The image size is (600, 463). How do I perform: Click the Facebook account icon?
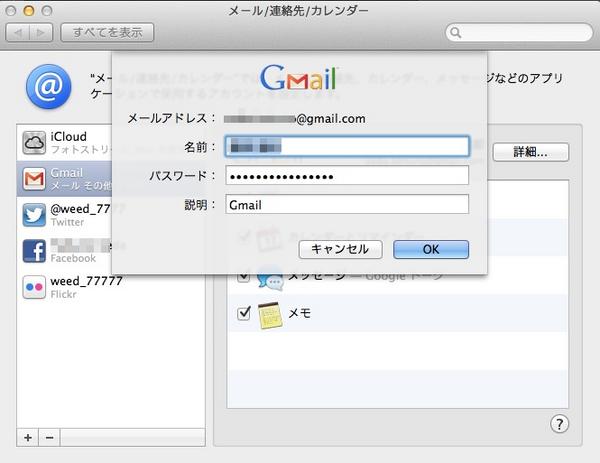click(34, 251)
